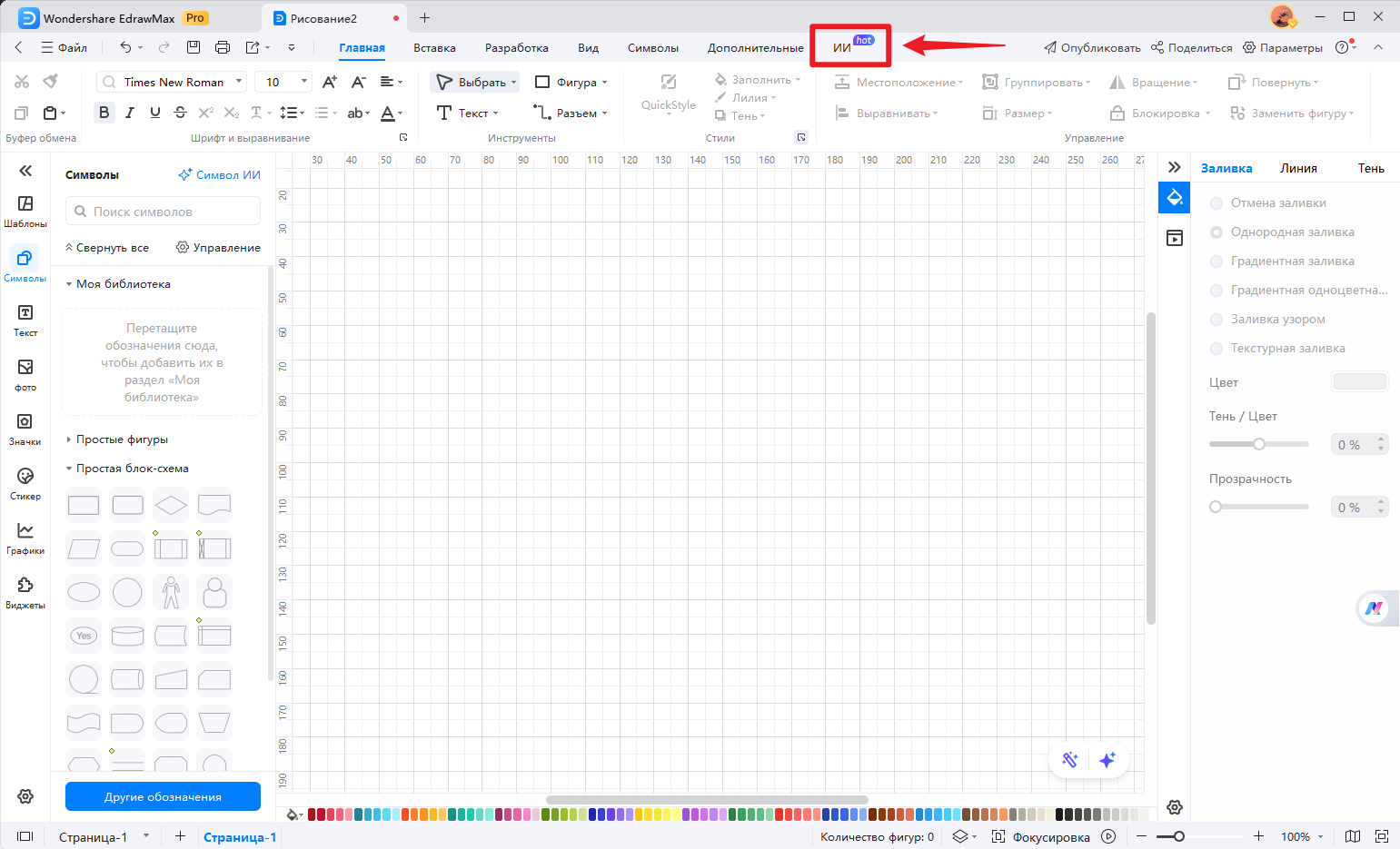The width and height of the screenshot is (1400, 849).
Task: Open the Шаблоны templates sidebar panel
Action: pos(25,211)
